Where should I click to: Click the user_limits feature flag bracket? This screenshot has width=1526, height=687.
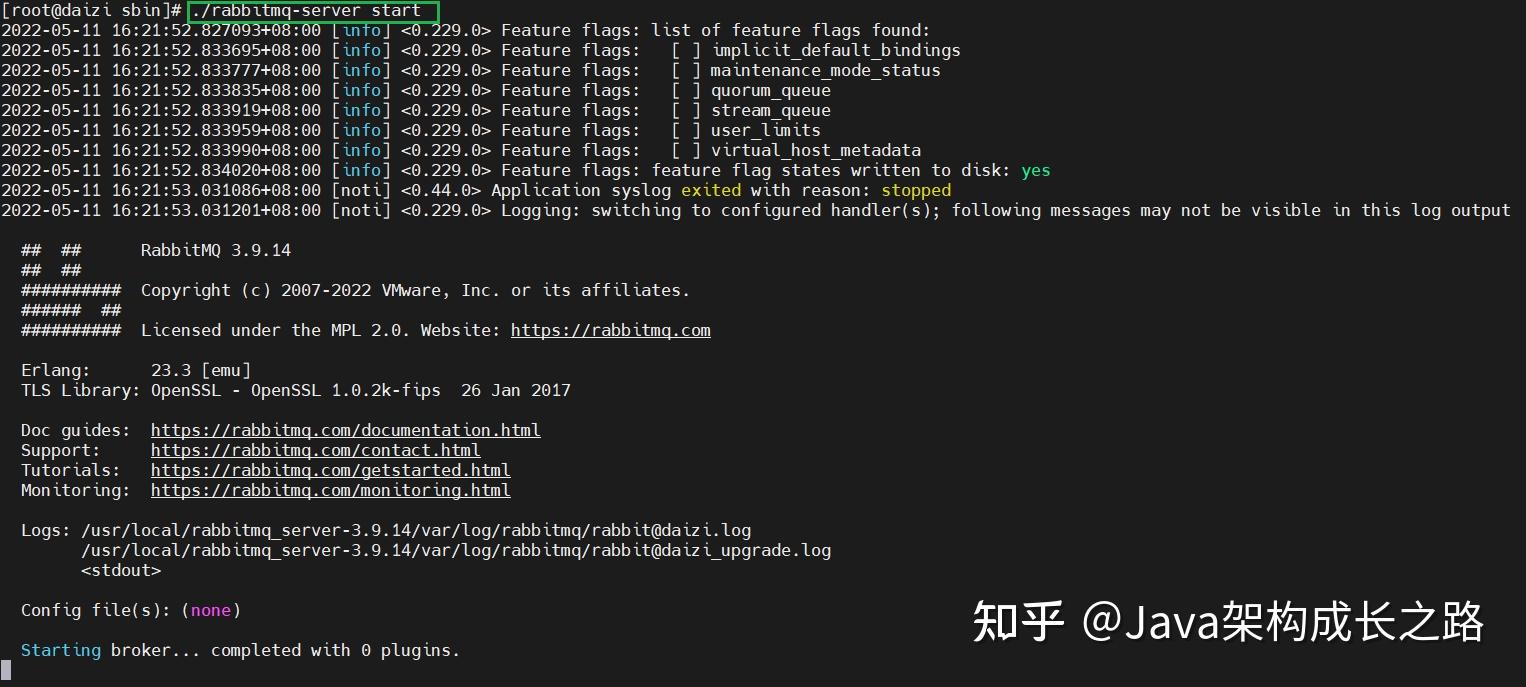tap(686, 130)
